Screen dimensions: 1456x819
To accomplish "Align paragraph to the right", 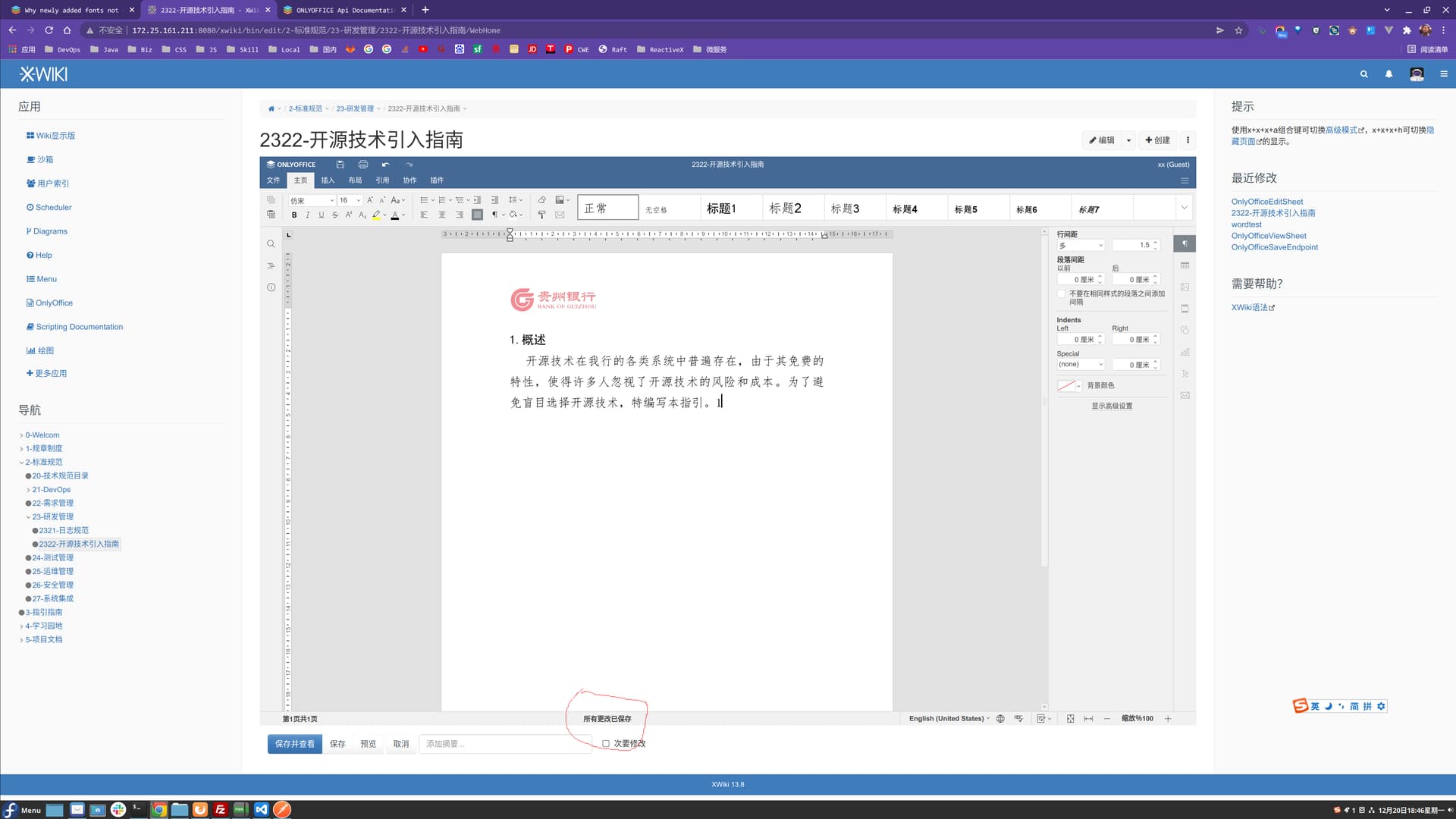I will 460,215.
